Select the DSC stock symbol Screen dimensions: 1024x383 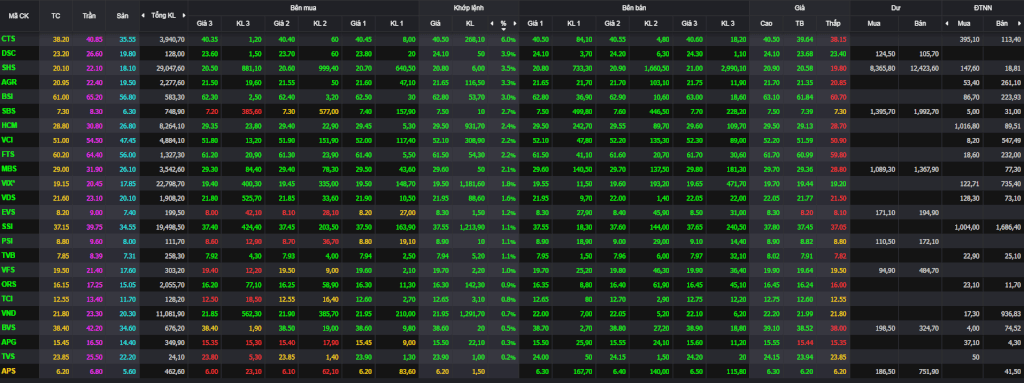(8, 53)
